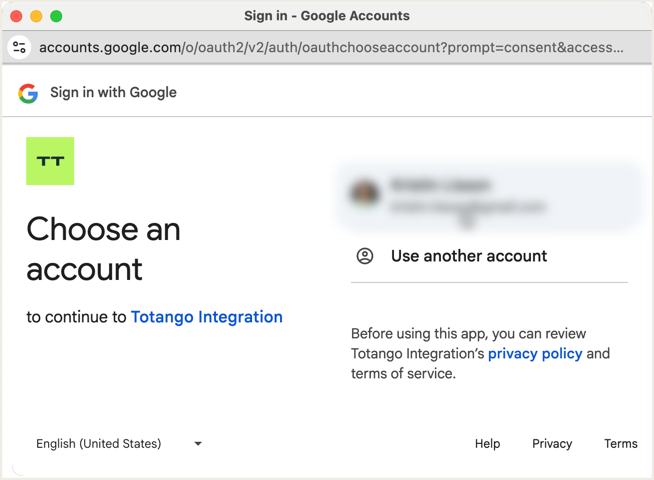The height and width of the screenshot is (480, 654).
Task: Close the Google sign-in window
Action: [16, 16]
